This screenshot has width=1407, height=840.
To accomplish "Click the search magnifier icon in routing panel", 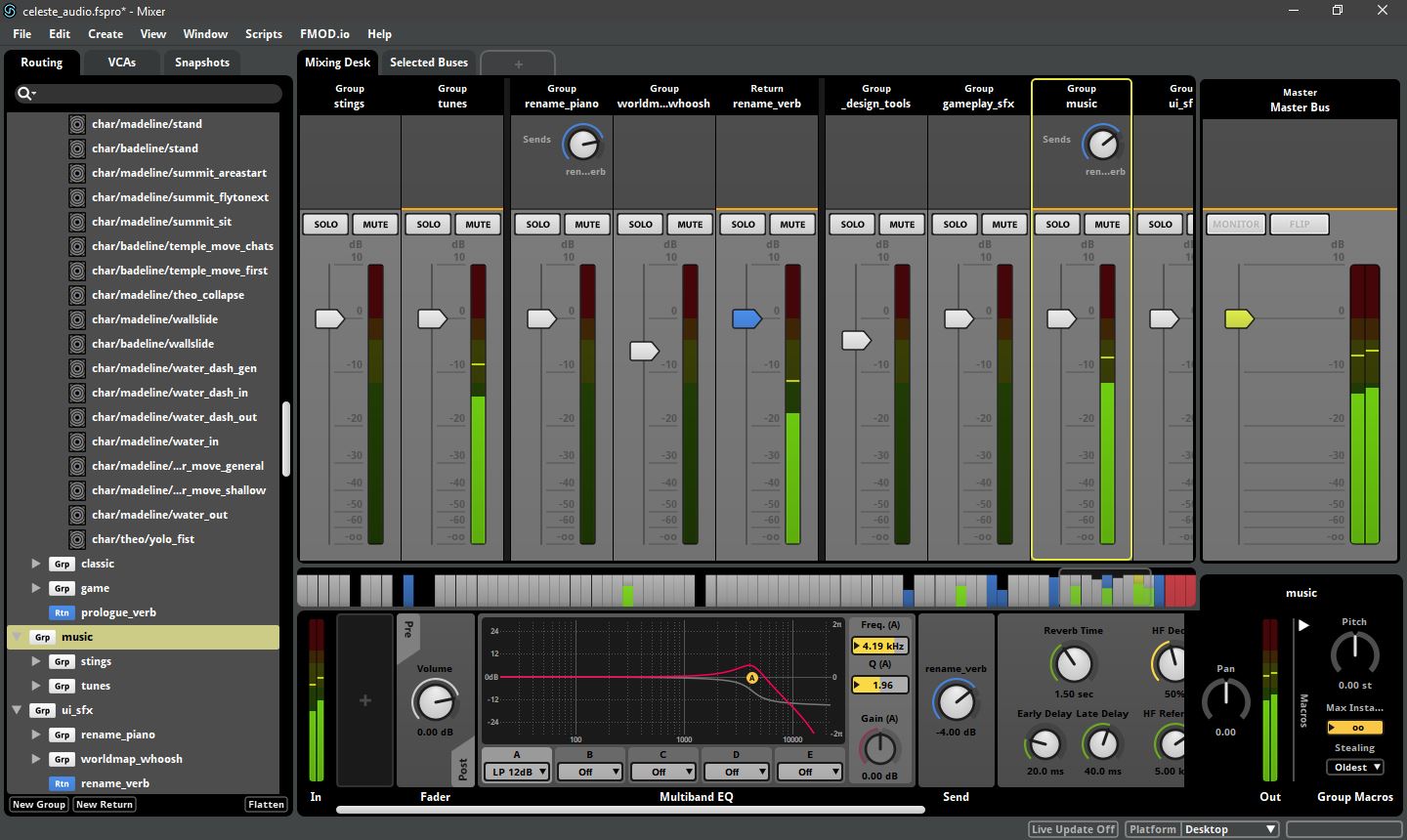I will tap(26, 94).
